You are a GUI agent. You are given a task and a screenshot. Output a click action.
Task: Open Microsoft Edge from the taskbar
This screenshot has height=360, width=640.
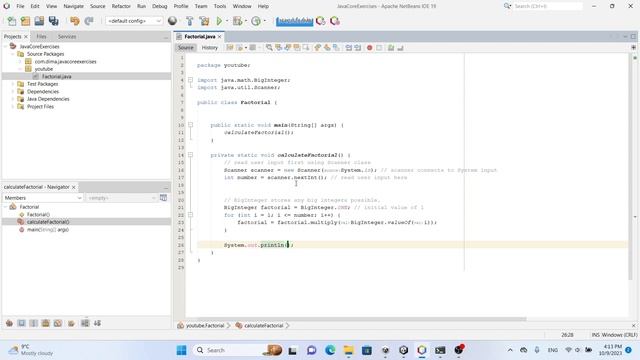[x=330, y=350]
